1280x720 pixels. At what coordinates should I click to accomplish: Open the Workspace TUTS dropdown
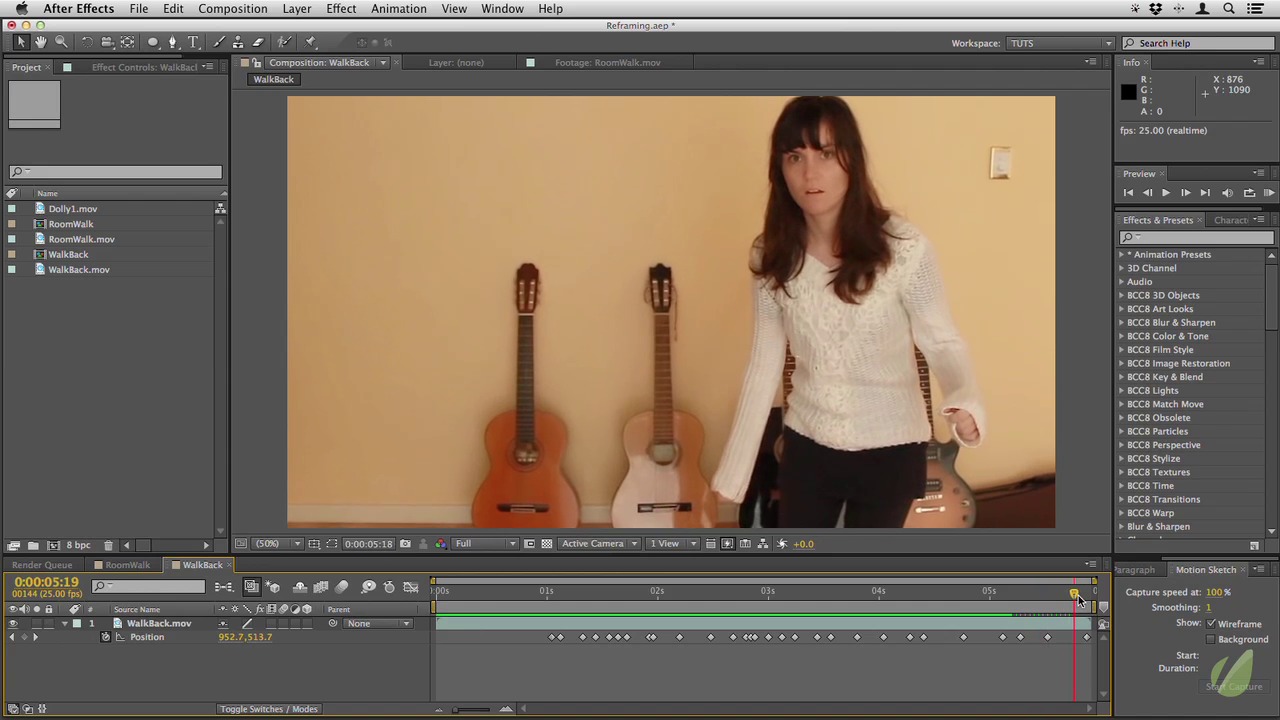[x=1060, y=43]
